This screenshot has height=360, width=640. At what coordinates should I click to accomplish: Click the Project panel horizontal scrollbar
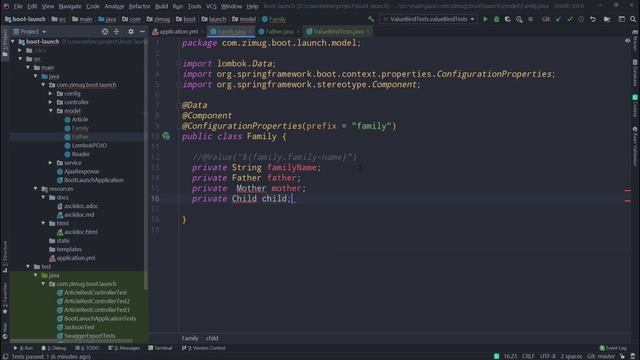[71, 340]
